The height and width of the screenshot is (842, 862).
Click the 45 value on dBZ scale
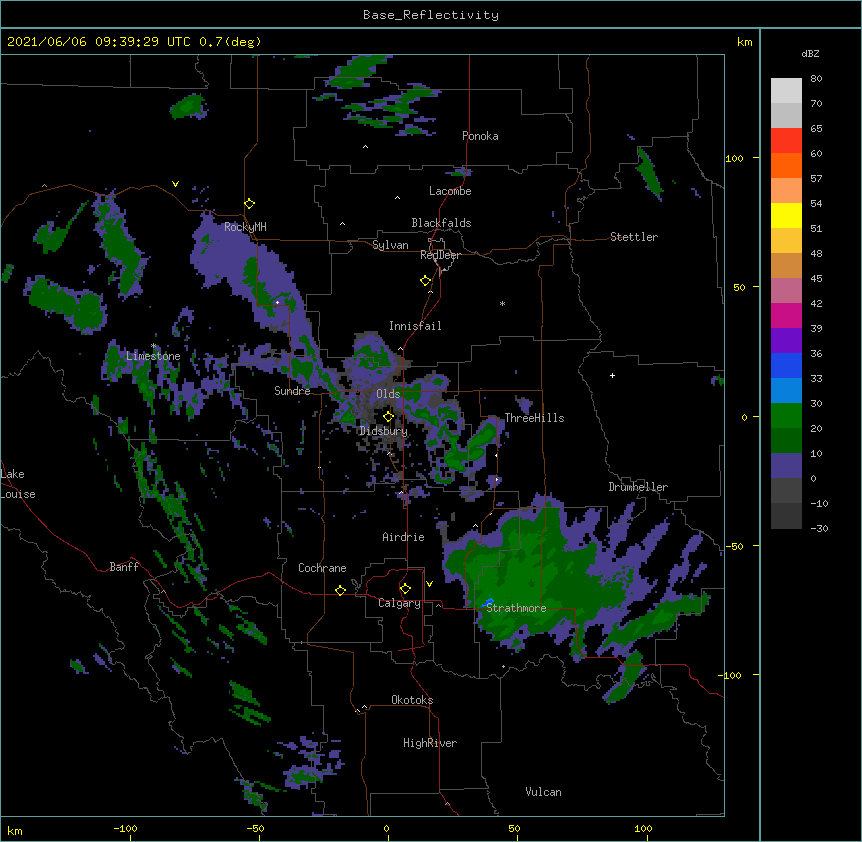pyautogui.click(x=816, y=278)
